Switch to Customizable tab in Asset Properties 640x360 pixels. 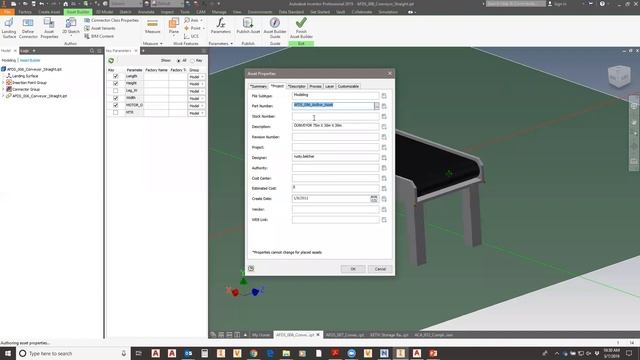(348, 86)
